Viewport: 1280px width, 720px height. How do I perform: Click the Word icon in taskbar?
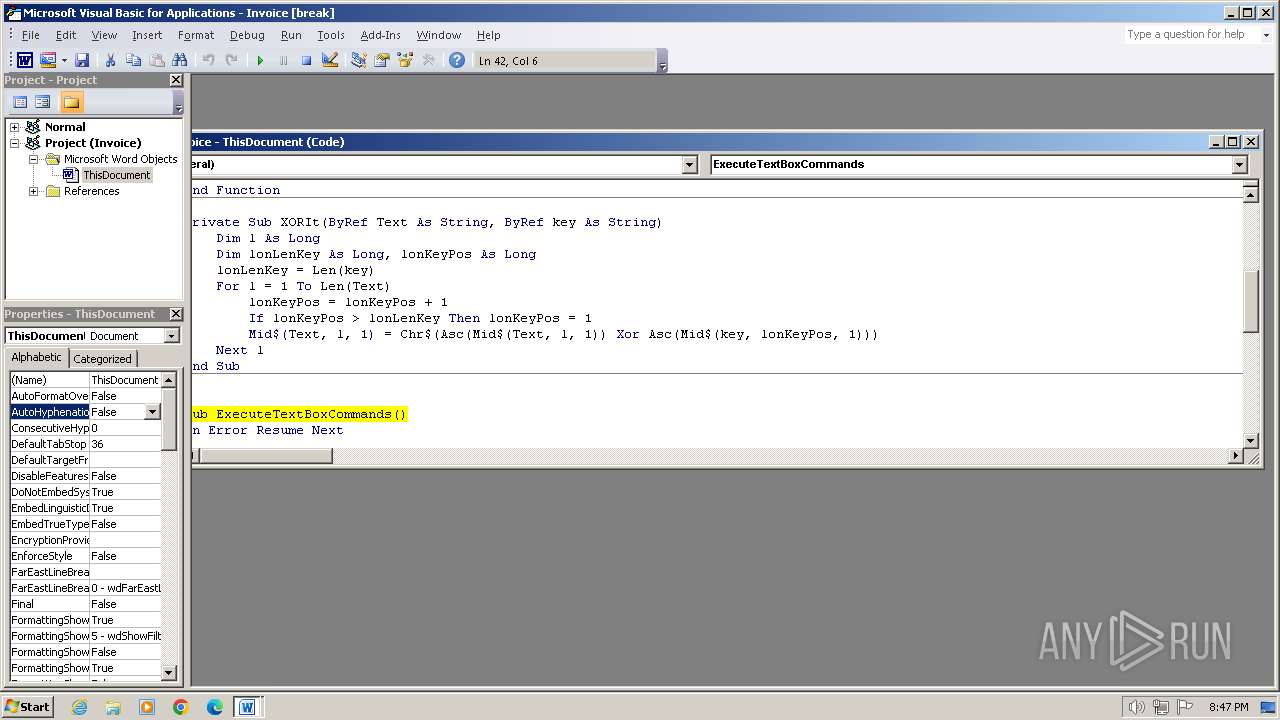pyautogui.click(x=247, y=707)
